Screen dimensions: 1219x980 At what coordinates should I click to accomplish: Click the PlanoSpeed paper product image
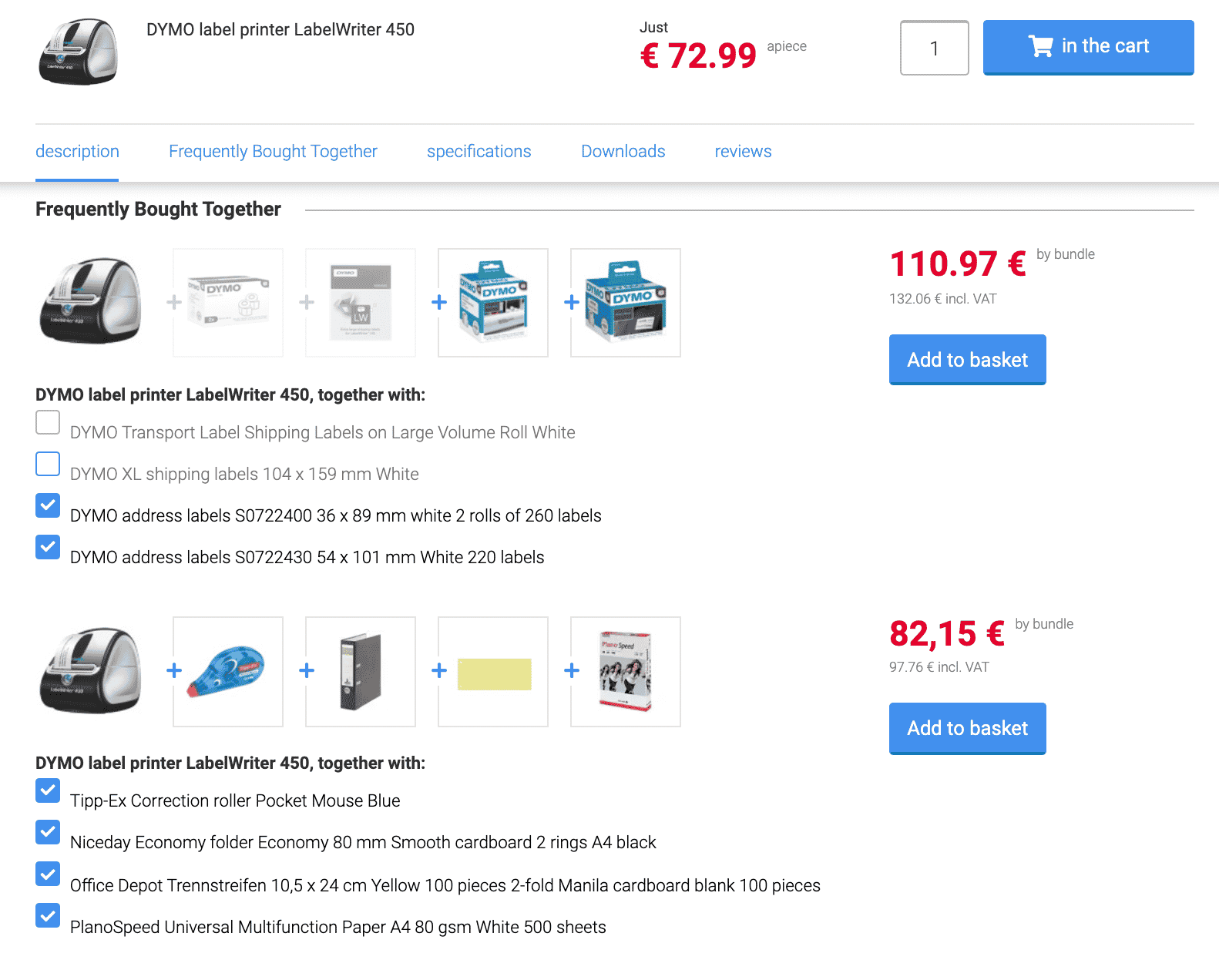(626, 671)
